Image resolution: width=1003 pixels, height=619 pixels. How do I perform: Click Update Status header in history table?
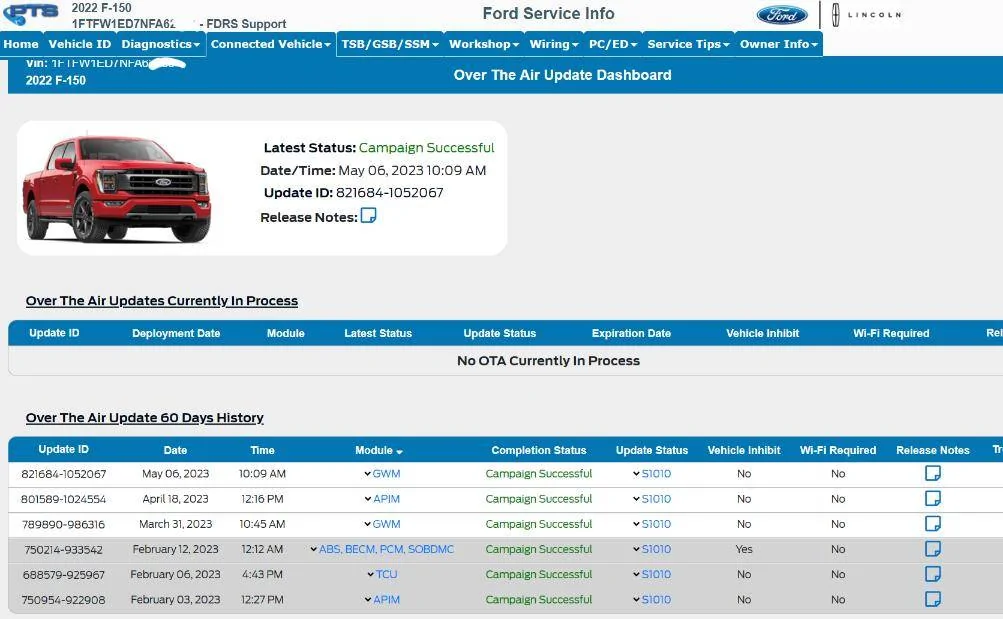pos(652,450)
